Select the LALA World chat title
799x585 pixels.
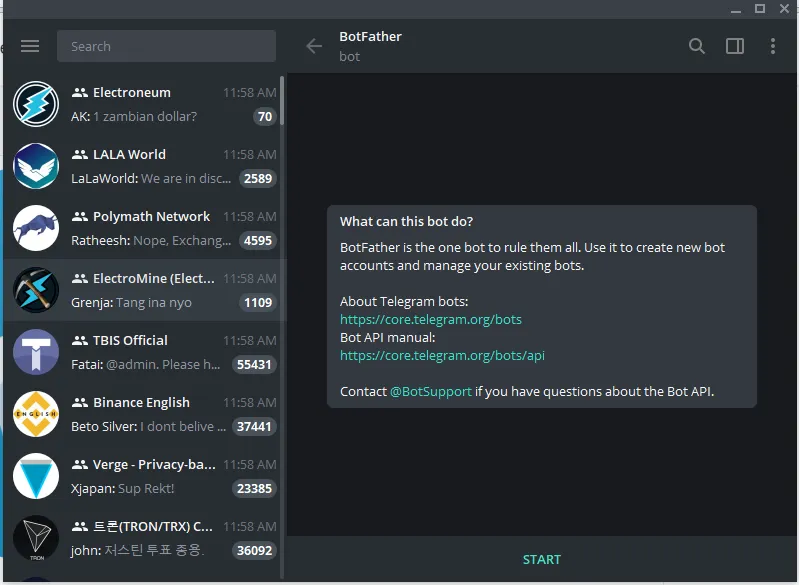pyautogui.click(x=129, y=154)
